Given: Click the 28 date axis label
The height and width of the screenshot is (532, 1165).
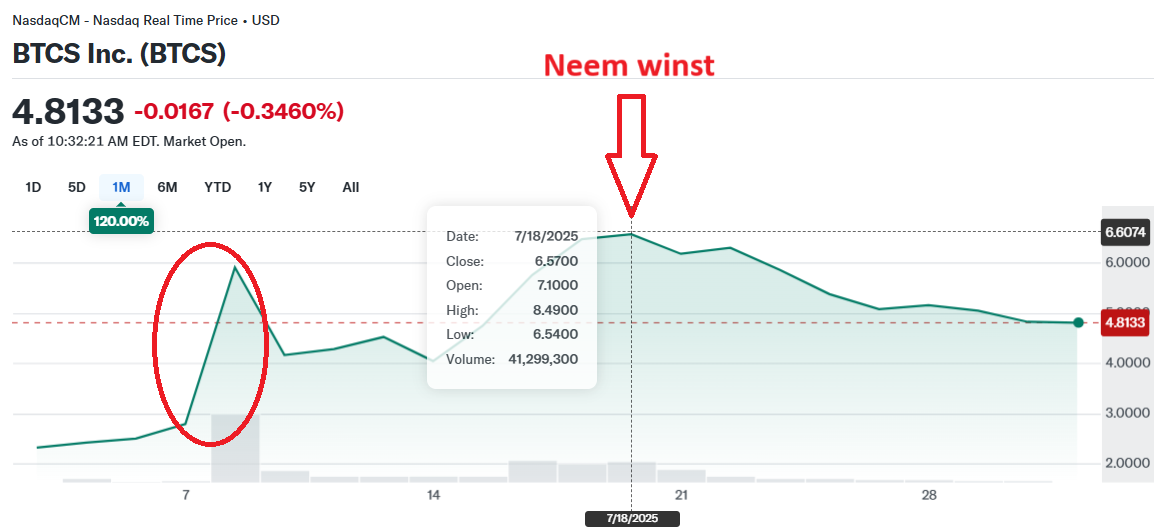Looking at the screenshot, I should coord(928,495).
